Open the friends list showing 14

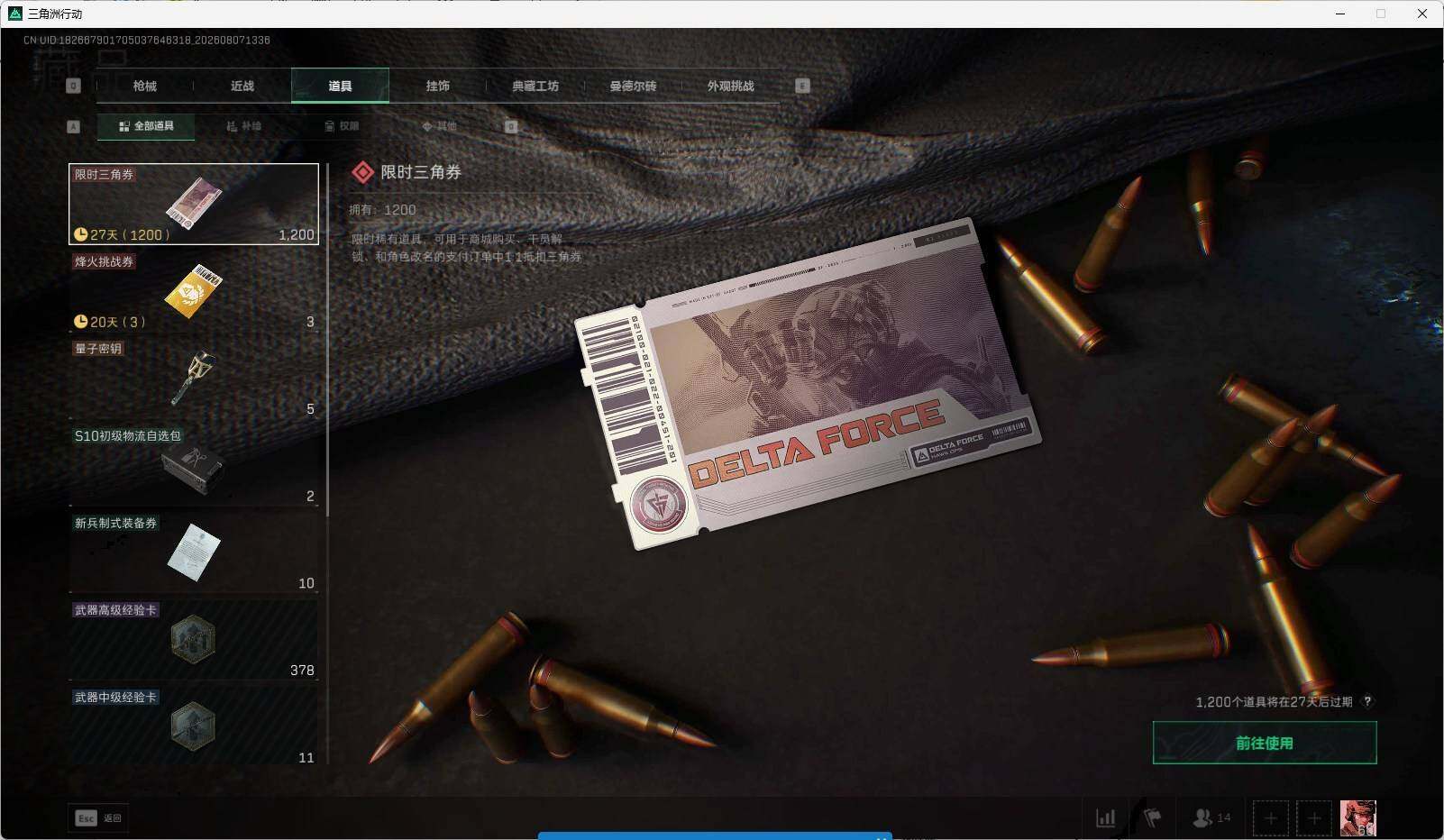coord(1211,817)
